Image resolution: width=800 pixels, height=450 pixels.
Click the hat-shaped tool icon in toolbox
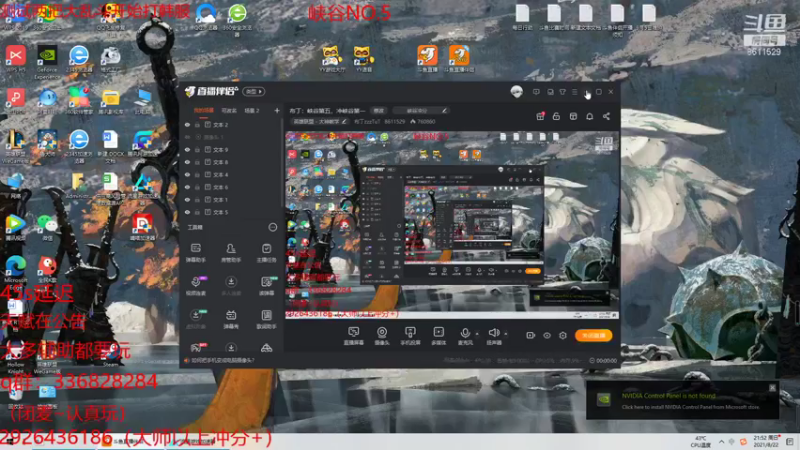(x=266, y=348)
